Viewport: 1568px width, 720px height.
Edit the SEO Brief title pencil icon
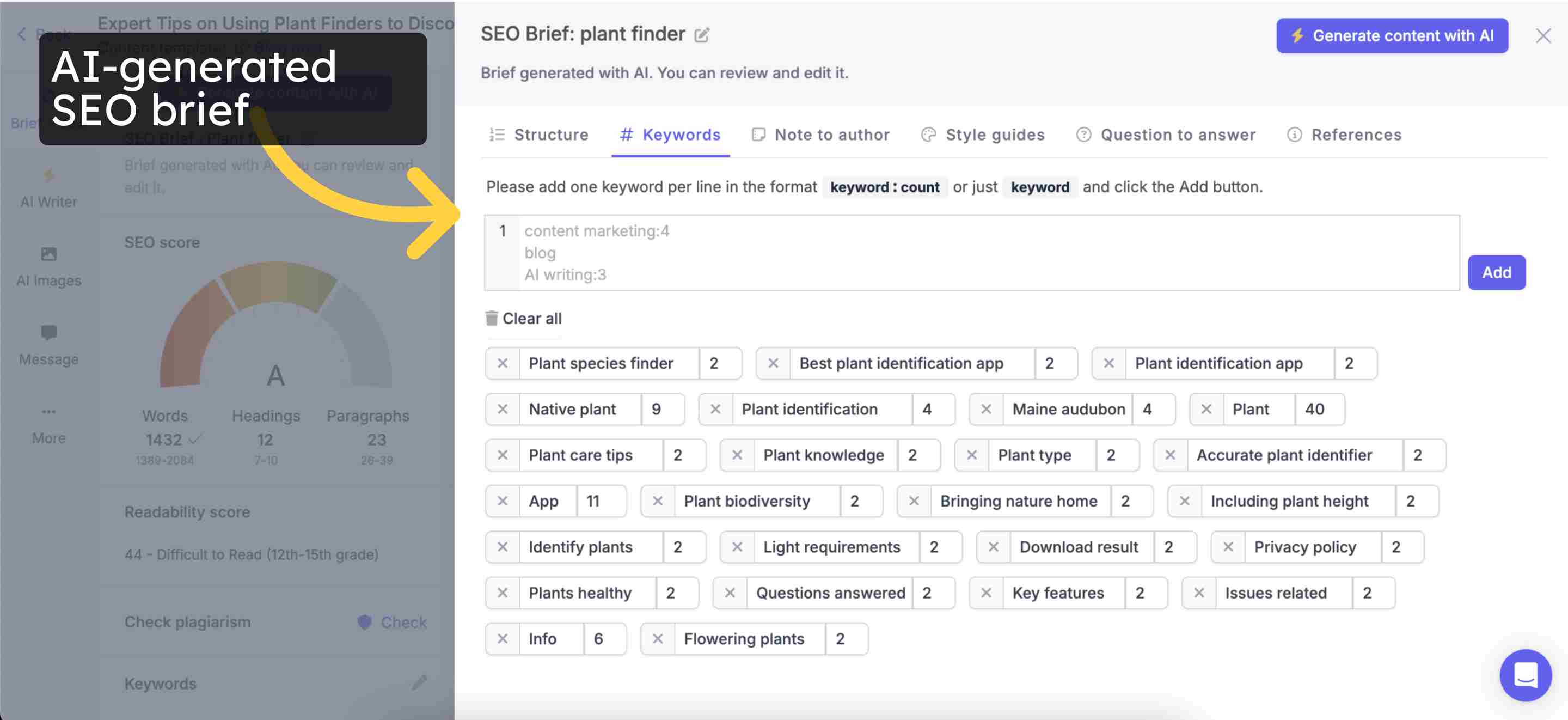[x=702, y=35]
